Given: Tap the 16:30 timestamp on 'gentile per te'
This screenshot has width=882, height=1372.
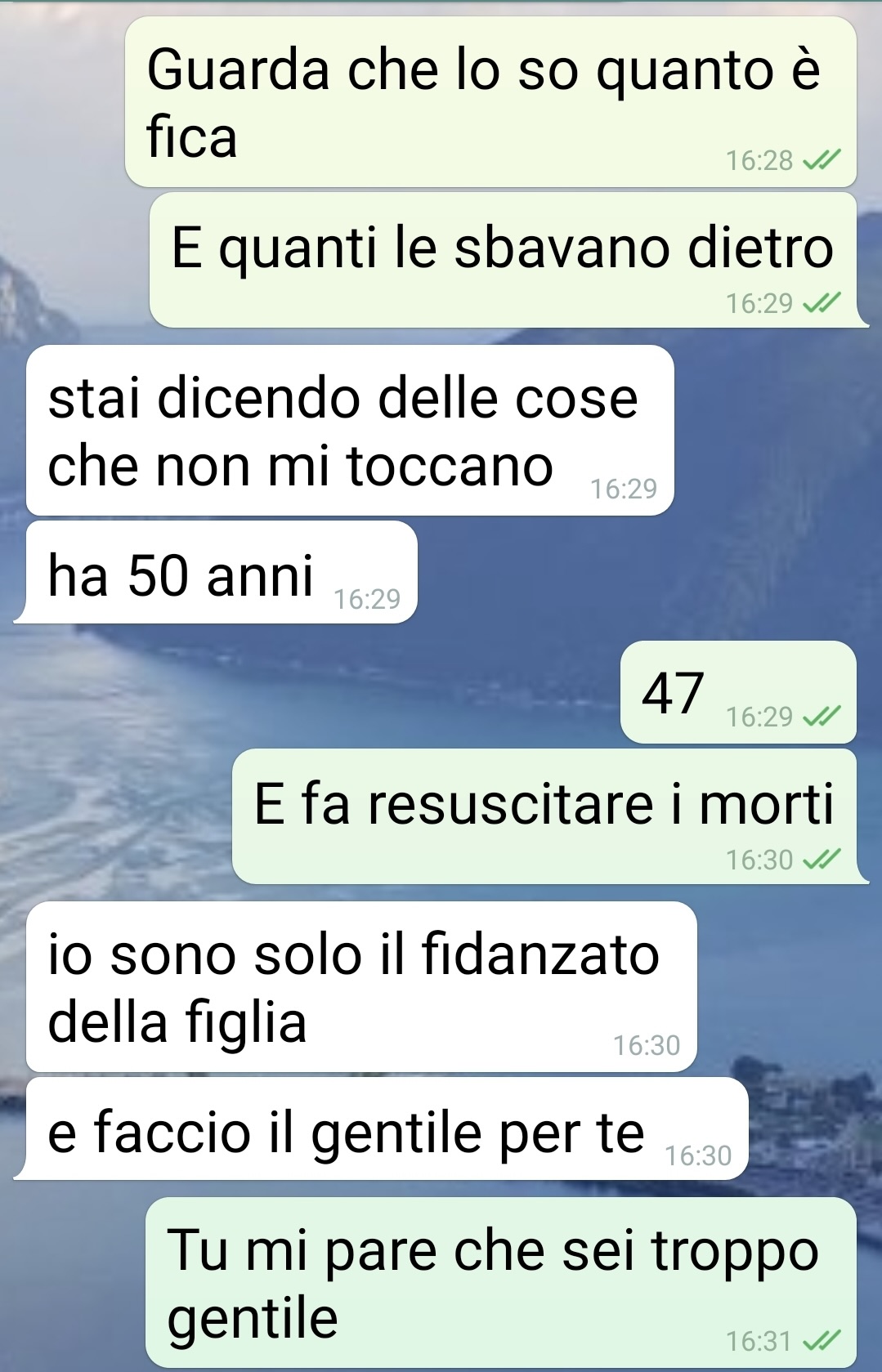Looking at the screenshot, I should 698,1155.
